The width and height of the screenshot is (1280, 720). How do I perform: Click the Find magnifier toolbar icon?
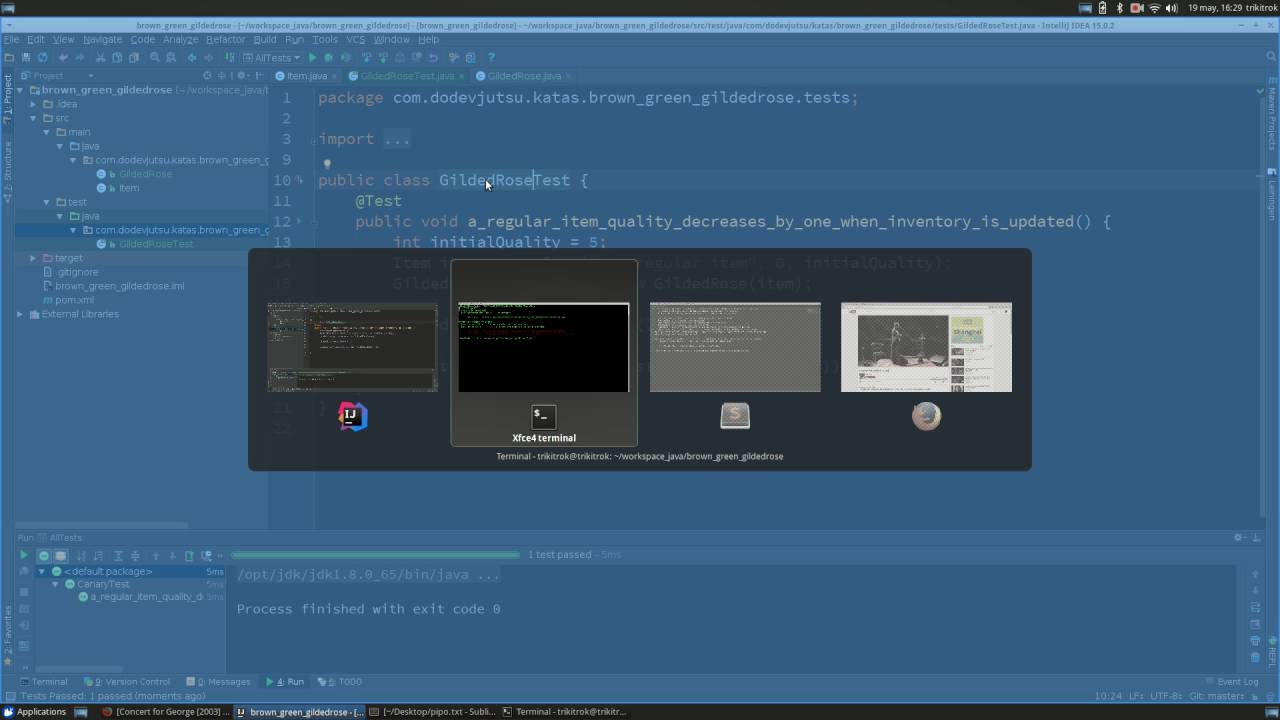tap(154, 58)
